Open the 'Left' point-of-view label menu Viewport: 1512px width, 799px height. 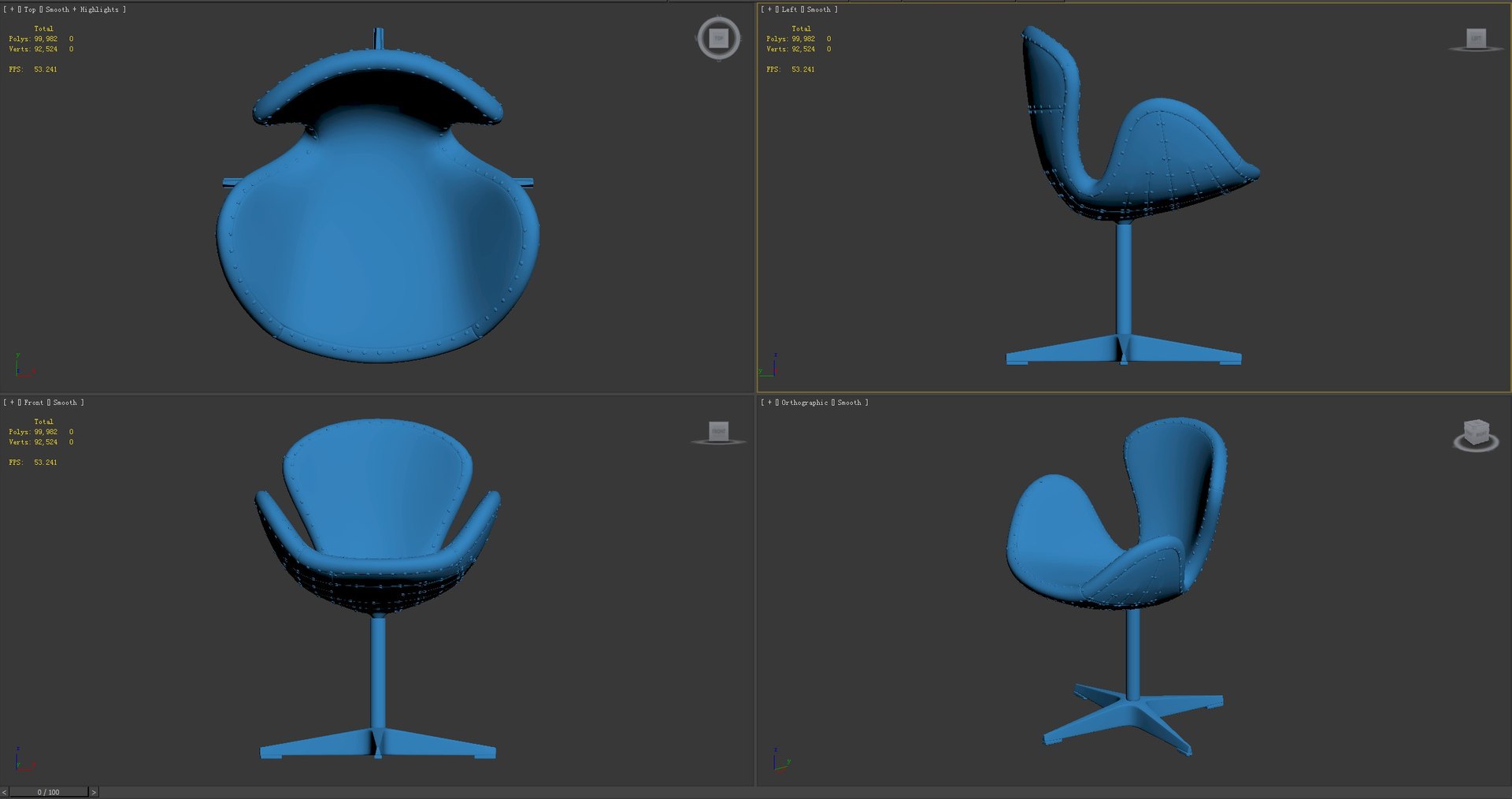coord(789,9)
